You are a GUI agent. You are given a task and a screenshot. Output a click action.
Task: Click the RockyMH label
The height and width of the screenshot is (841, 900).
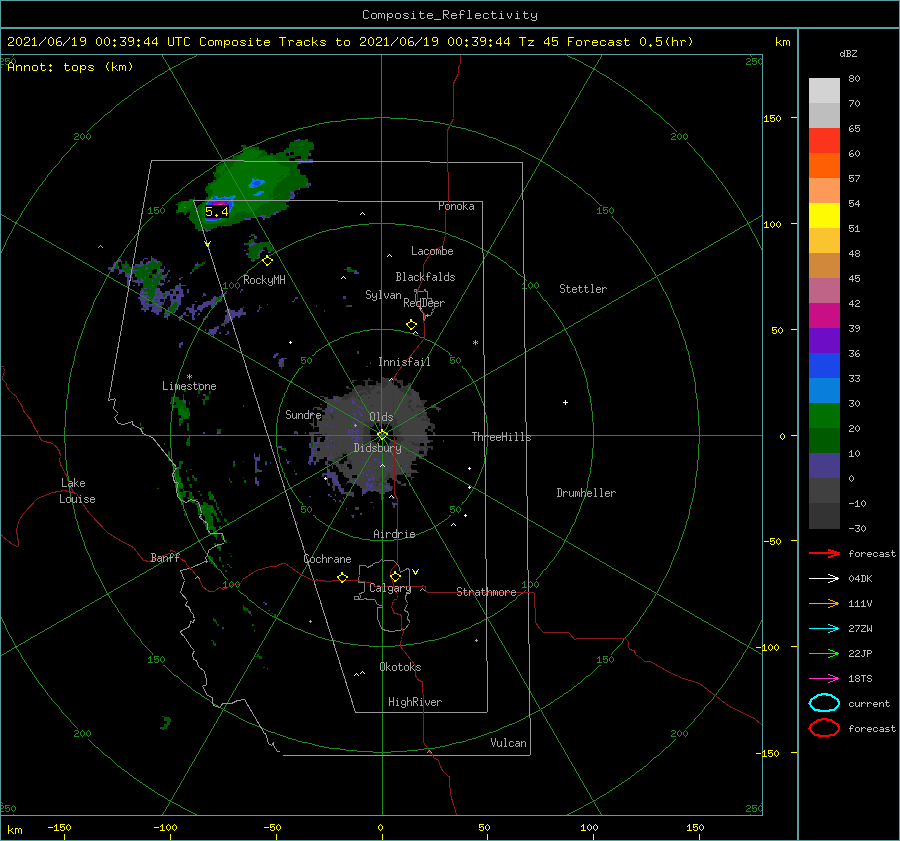pos(264,280)
